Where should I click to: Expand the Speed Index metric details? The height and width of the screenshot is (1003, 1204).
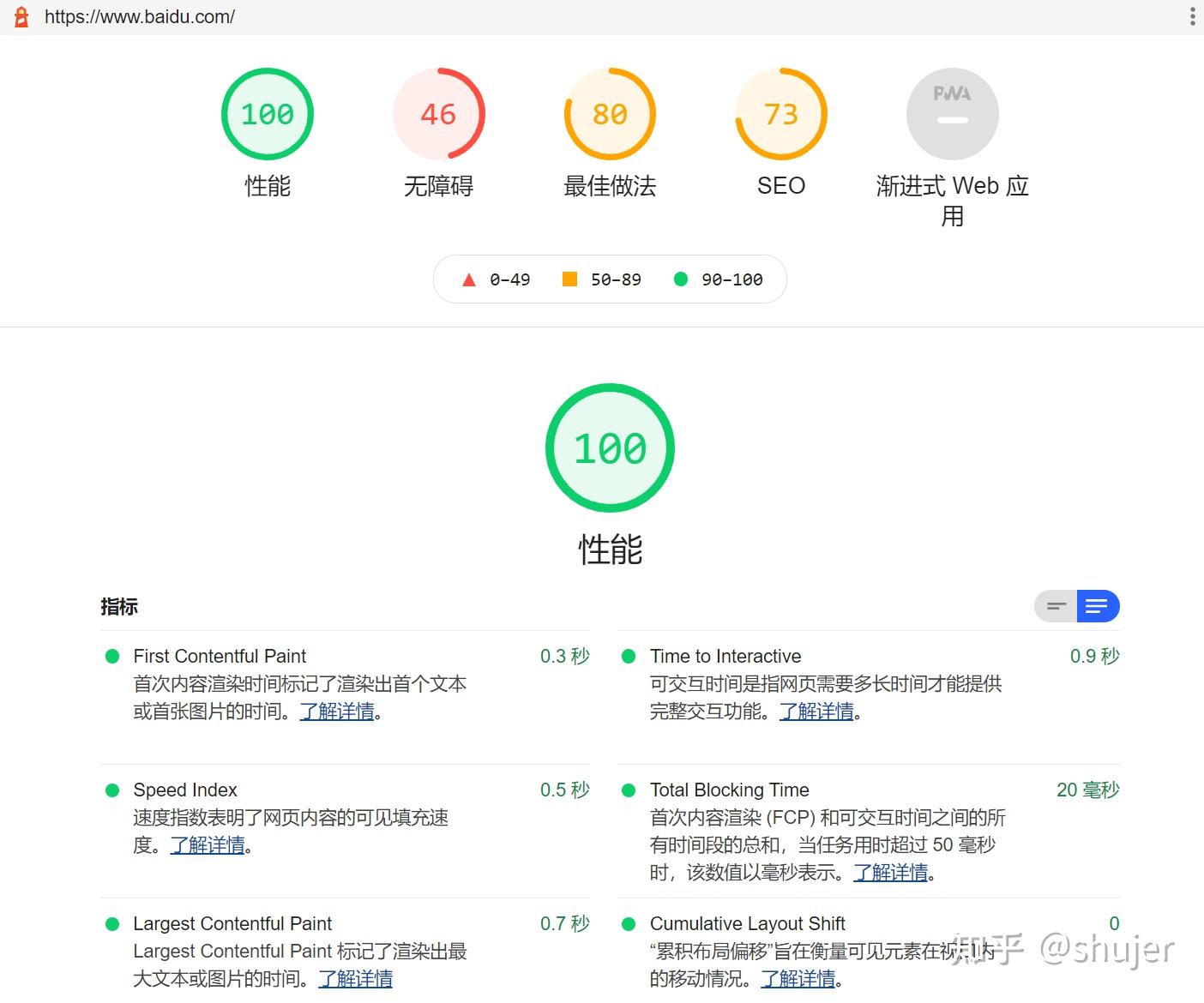tap(185, 790)
